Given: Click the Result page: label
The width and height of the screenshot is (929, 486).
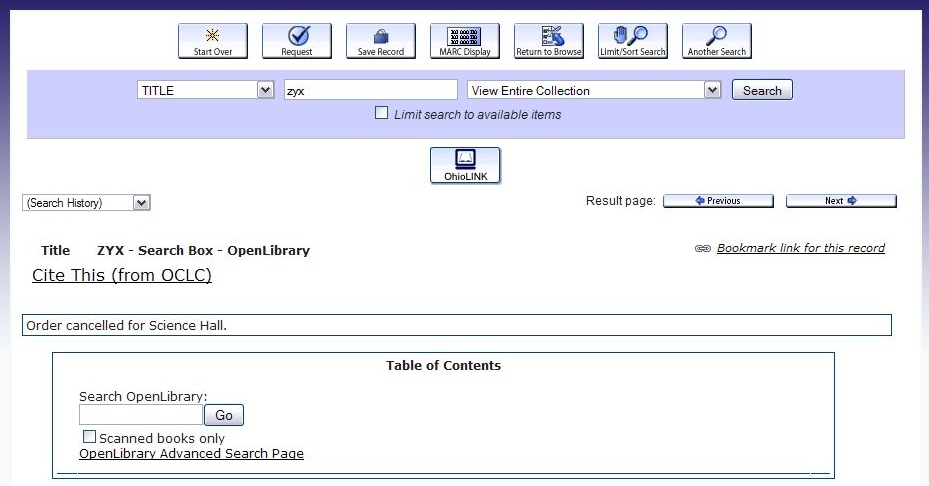Looking at the screenshot, I should click(620, 201).
